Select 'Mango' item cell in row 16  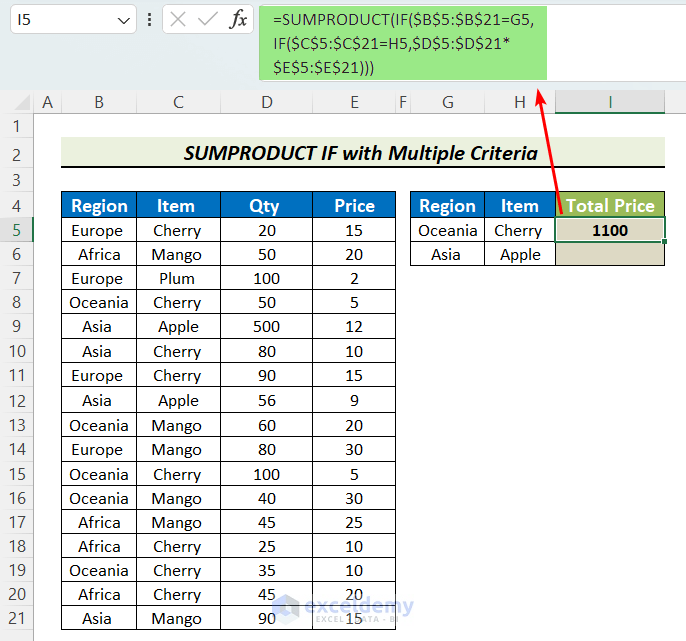(x=178, y=498)
